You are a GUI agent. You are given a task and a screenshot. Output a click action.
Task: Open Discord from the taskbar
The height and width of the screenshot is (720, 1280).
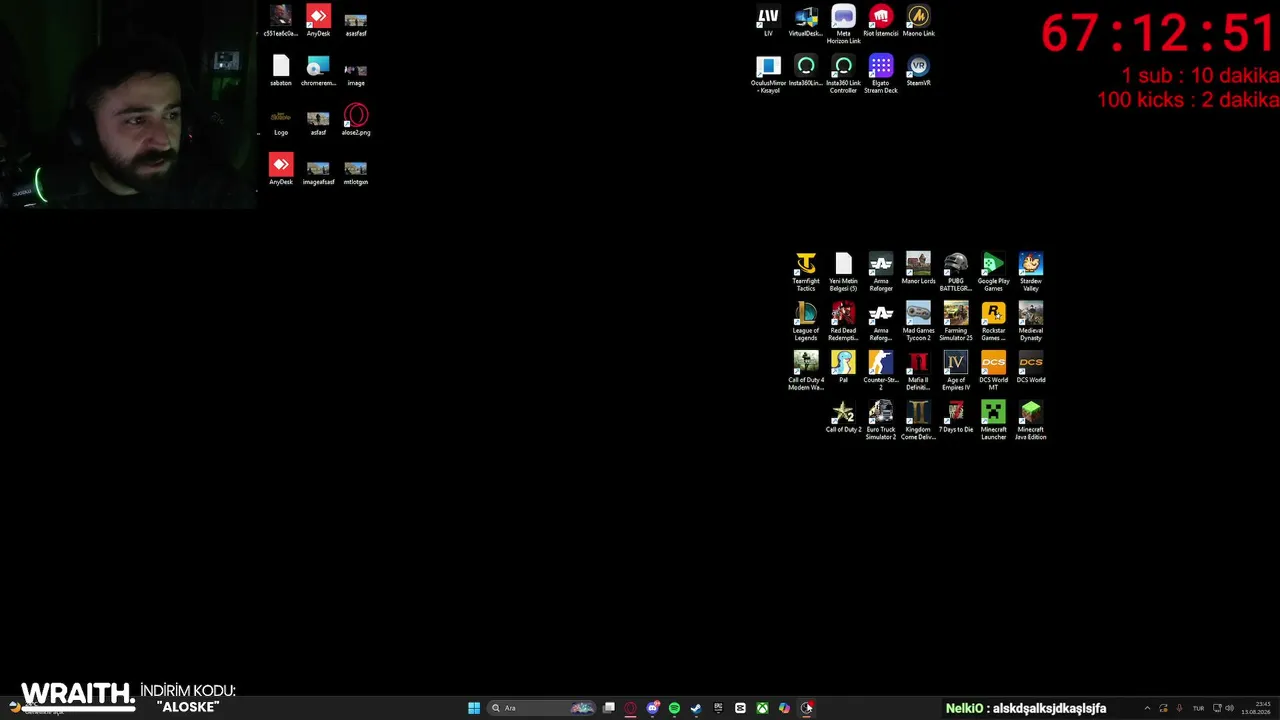652,708
